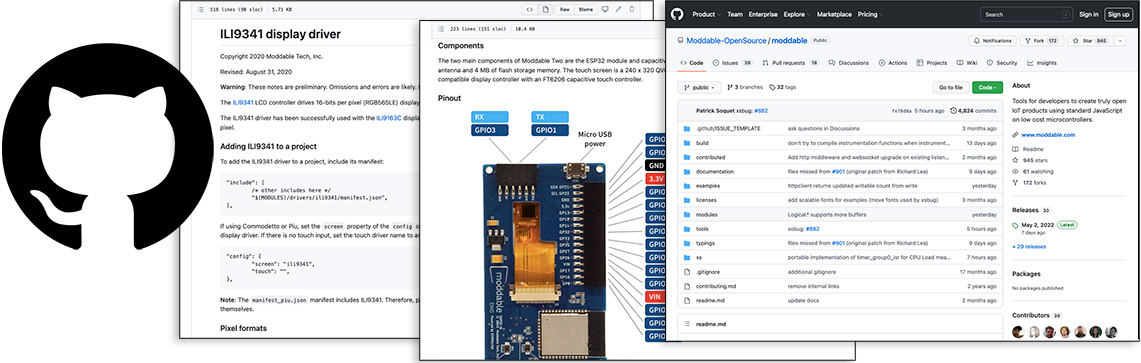Click the folder icon for the examples row
The height and width of the screenshot is (363, 1141).
coord(687,186)
